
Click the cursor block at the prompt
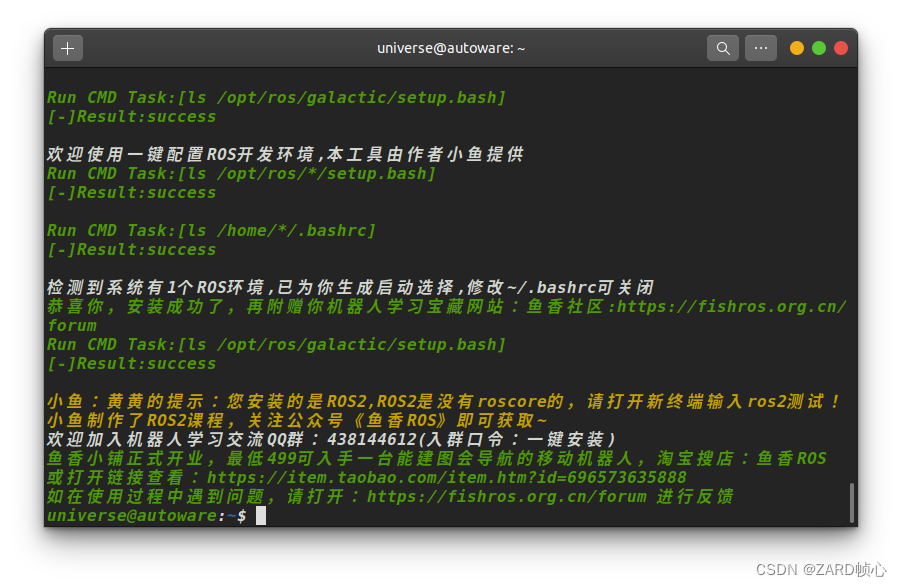point(261,516)
